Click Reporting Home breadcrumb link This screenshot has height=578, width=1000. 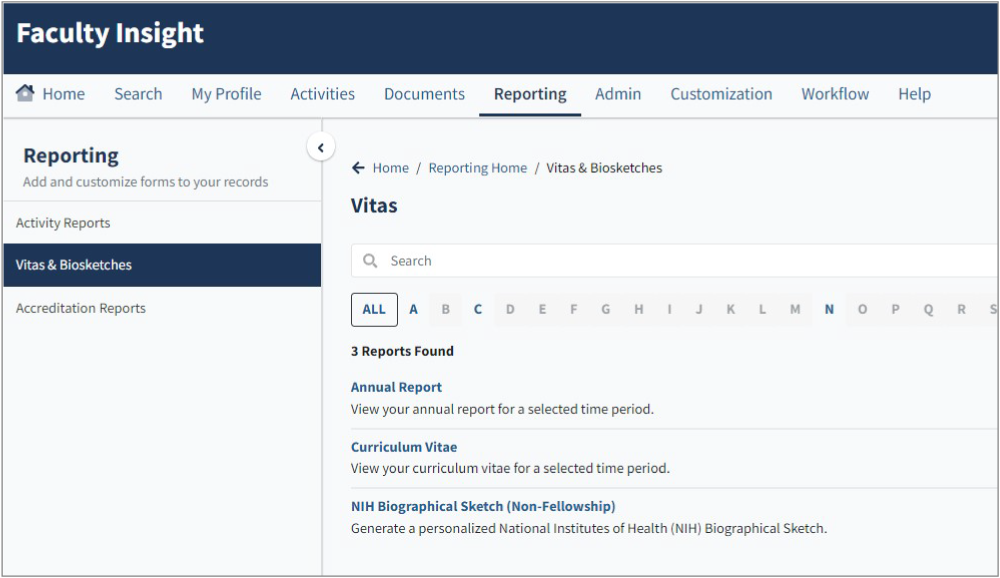[x=477, y=168]
